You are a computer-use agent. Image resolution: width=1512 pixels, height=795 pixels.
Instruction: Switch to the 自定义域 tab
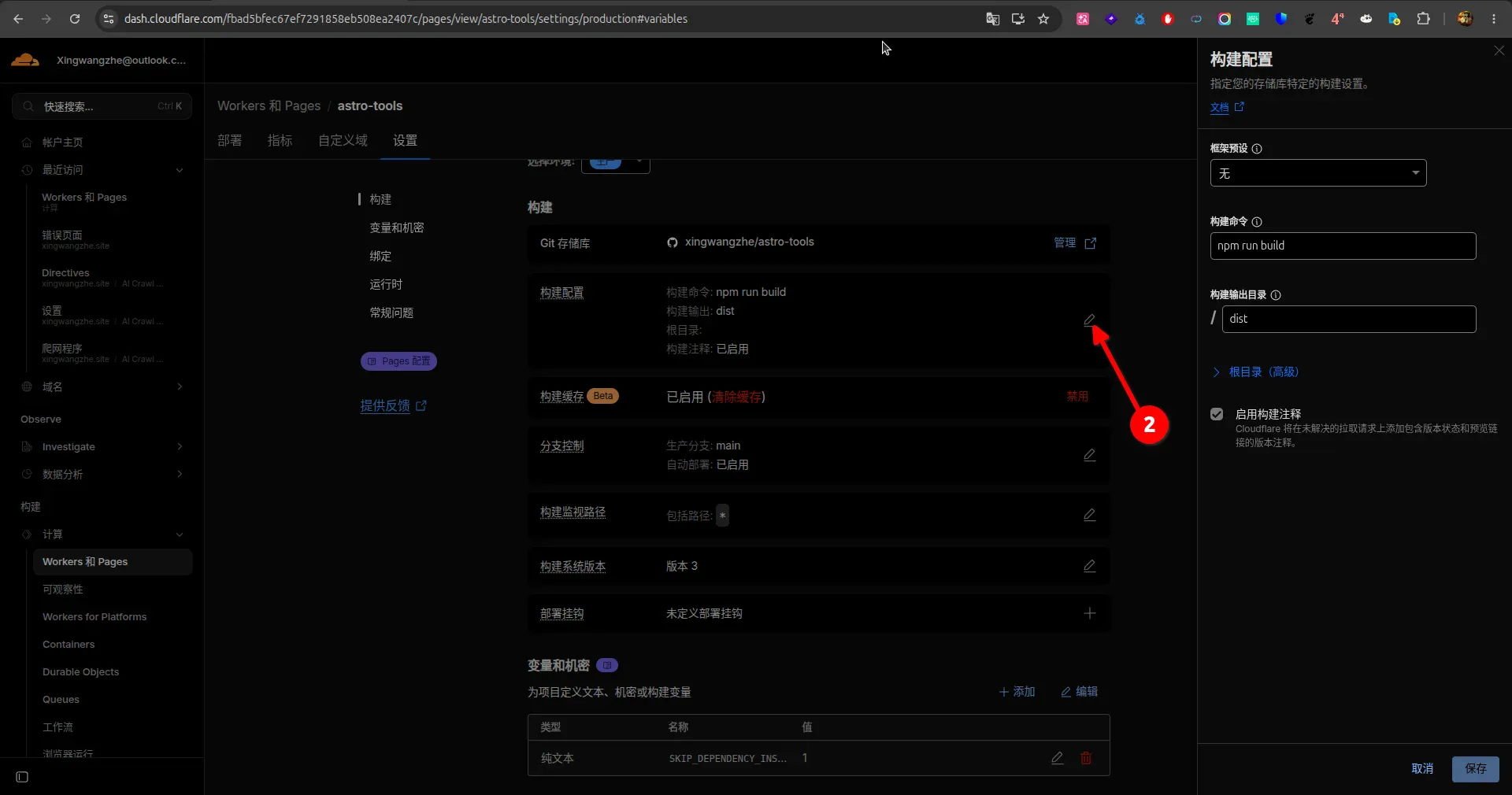343,140
